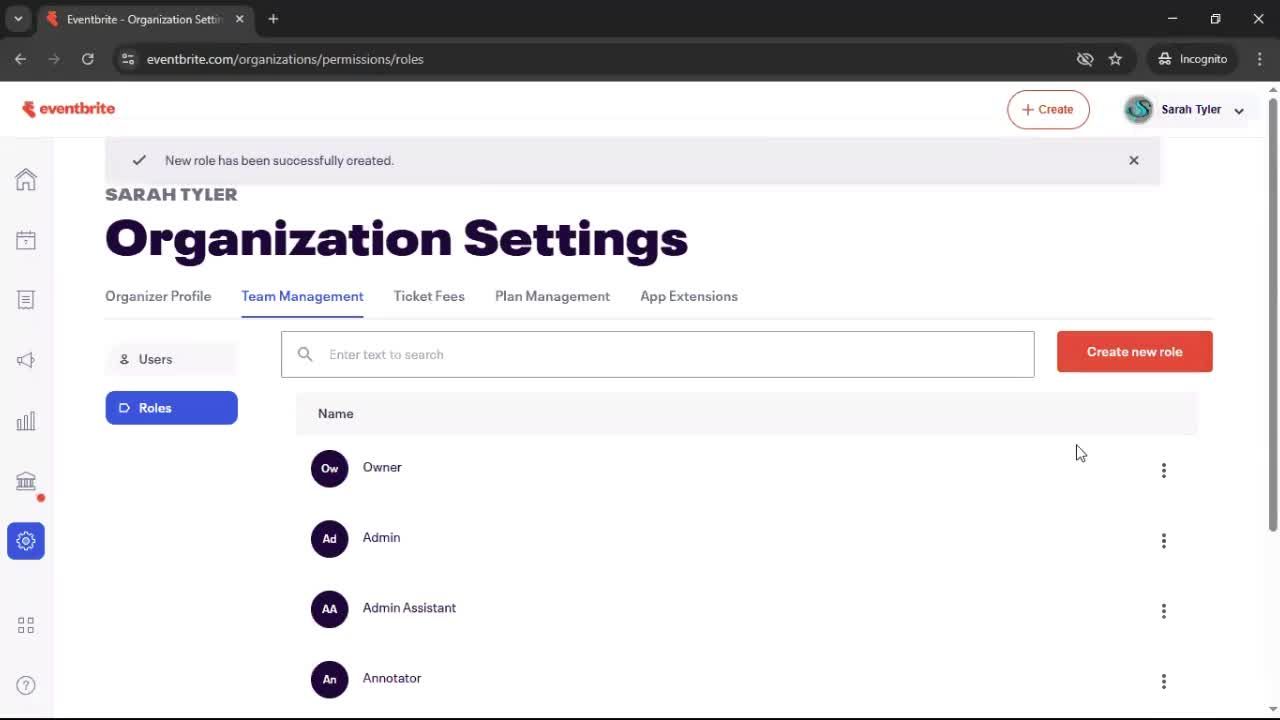This screenshot has height=720, width=1280.
Task: Click the An avatar for Annotator
Action: point(329,679)
